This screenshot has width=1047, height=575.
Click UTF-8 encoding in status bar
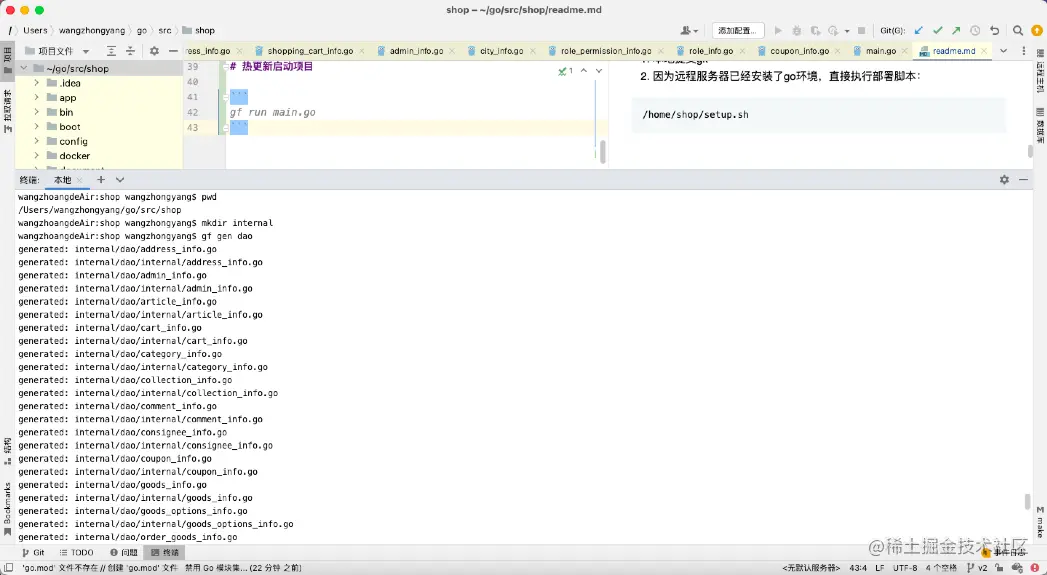click(905, 568)
